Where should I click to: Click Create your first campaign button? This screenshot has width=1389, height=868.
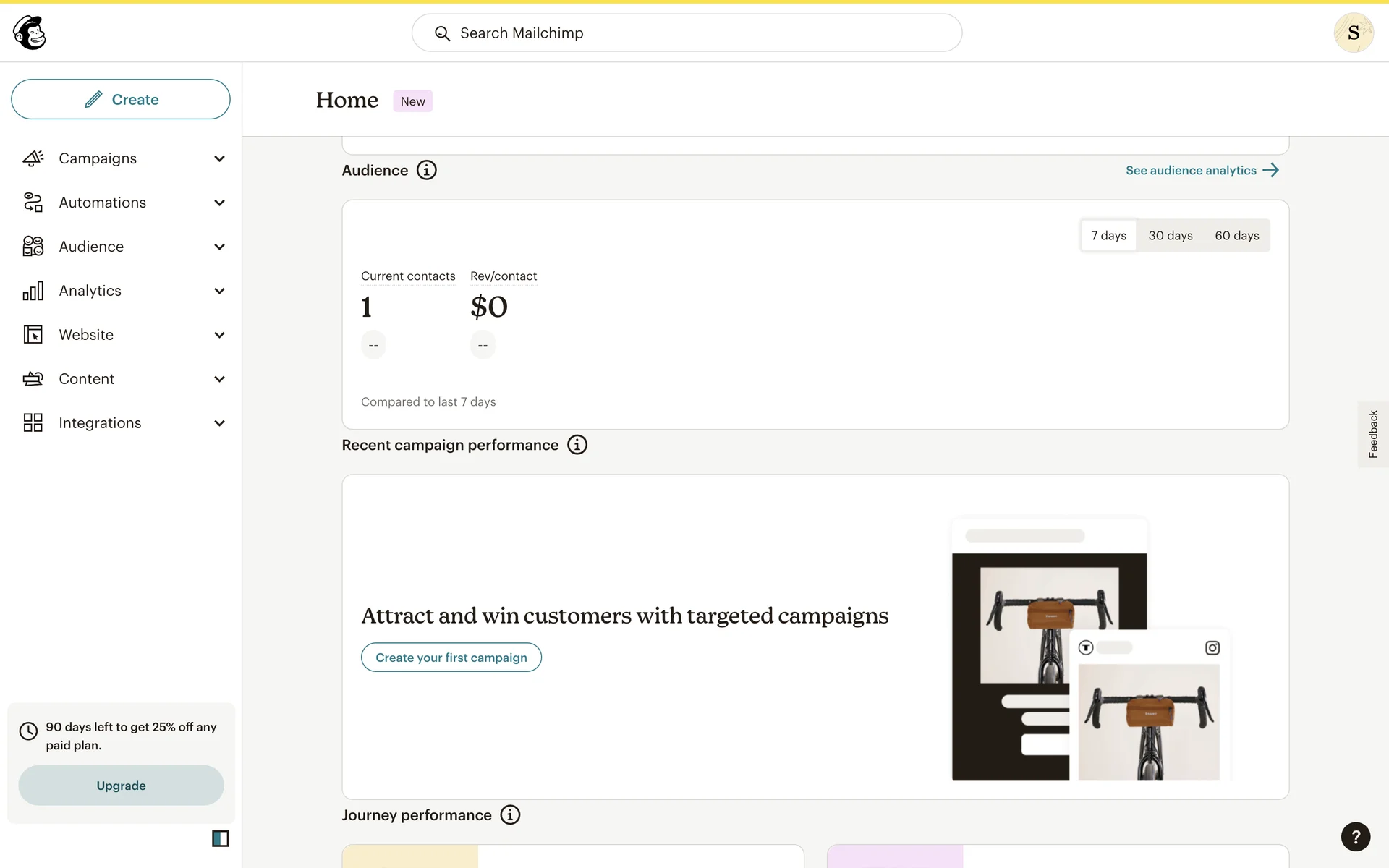tap(451, 658)
